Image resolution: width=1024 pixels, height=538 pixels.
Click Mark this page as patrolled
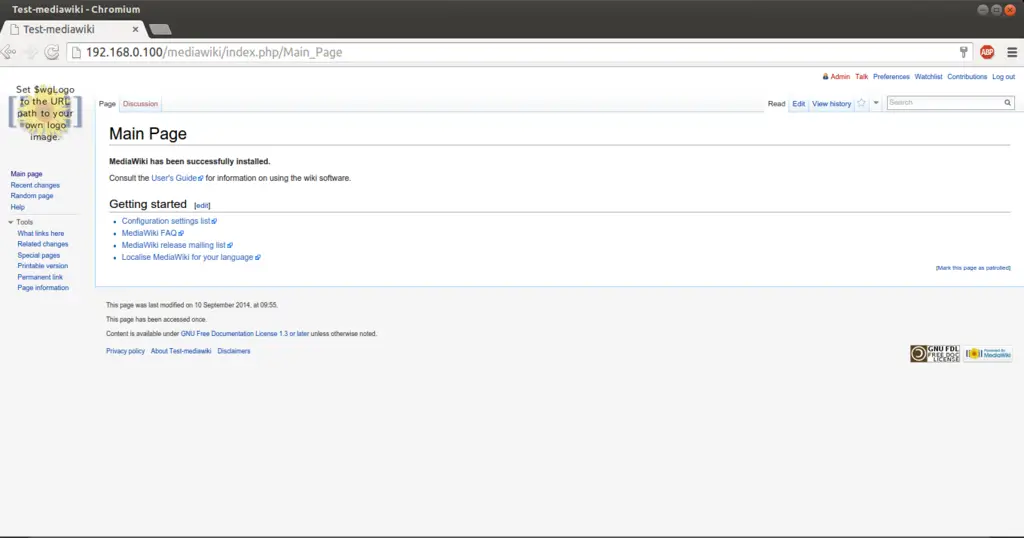[973, 268]
